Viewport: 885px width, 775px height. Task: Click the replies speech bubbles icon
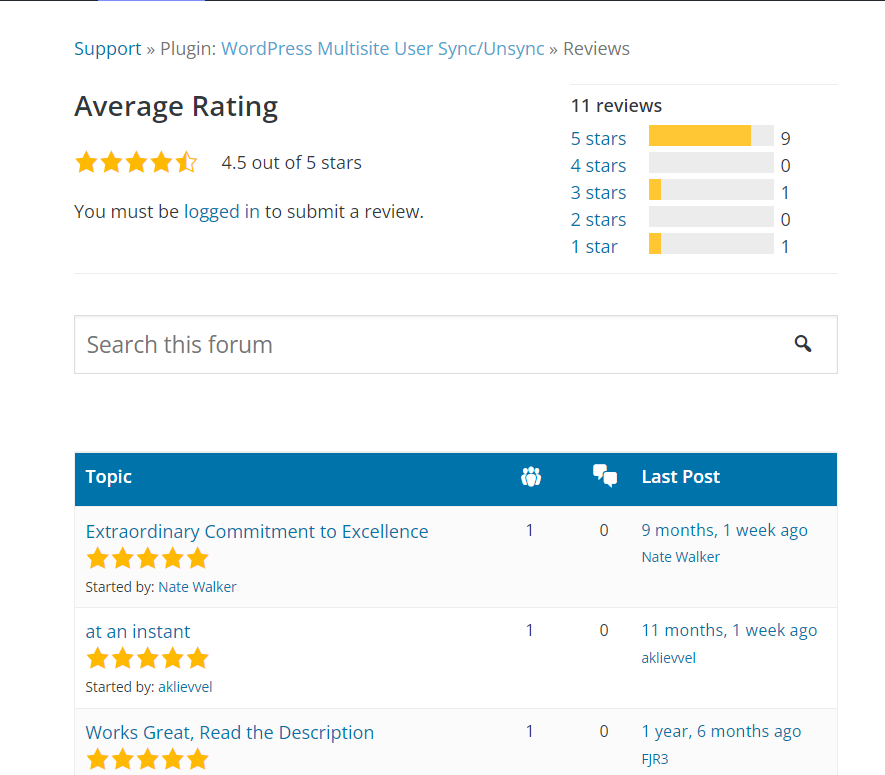(604, 476)
